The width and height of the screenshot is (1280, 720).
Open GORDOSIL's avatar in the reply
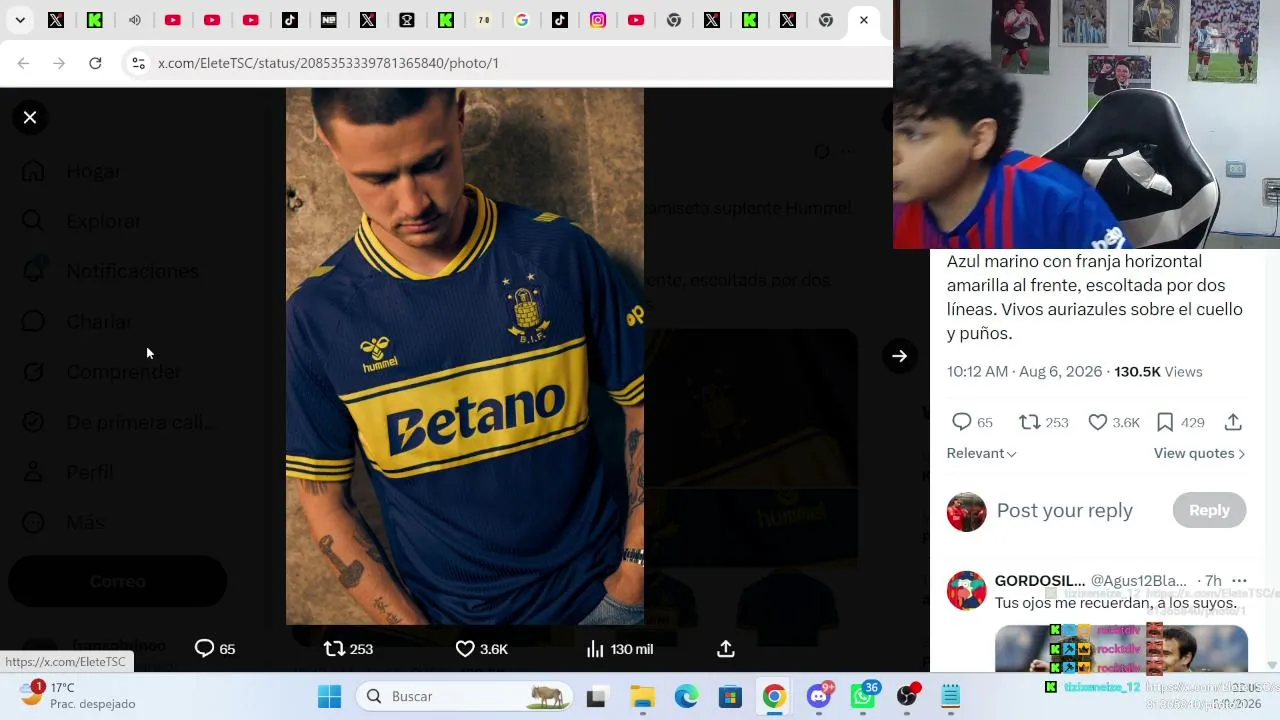(x=966, y=590)
